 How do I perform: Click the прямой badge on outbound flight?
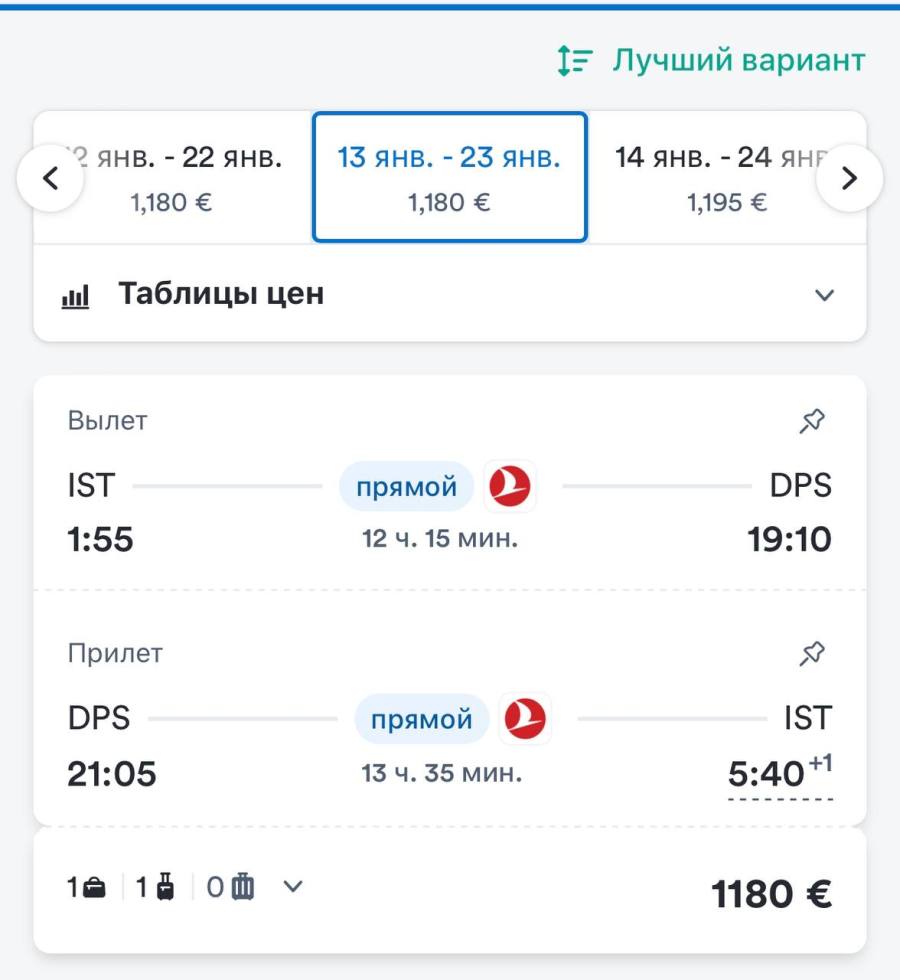coord(406,486)
